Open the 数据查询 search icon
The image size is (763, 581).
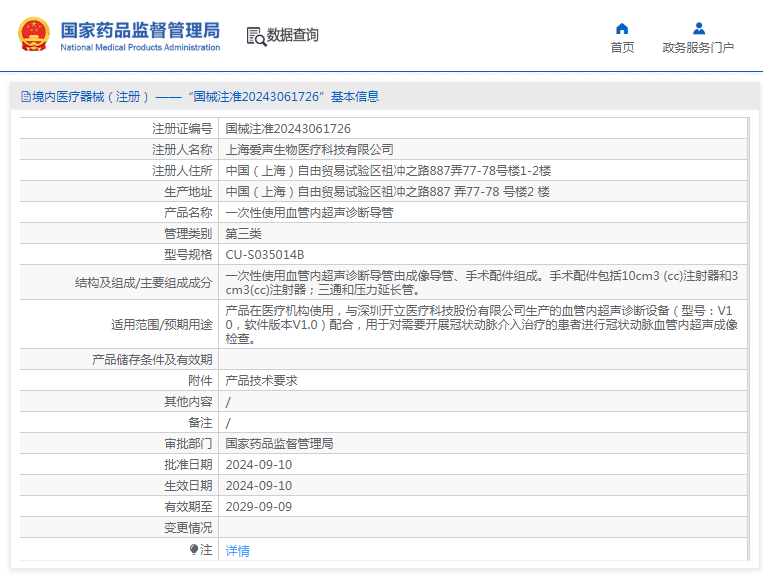point(256,36)
